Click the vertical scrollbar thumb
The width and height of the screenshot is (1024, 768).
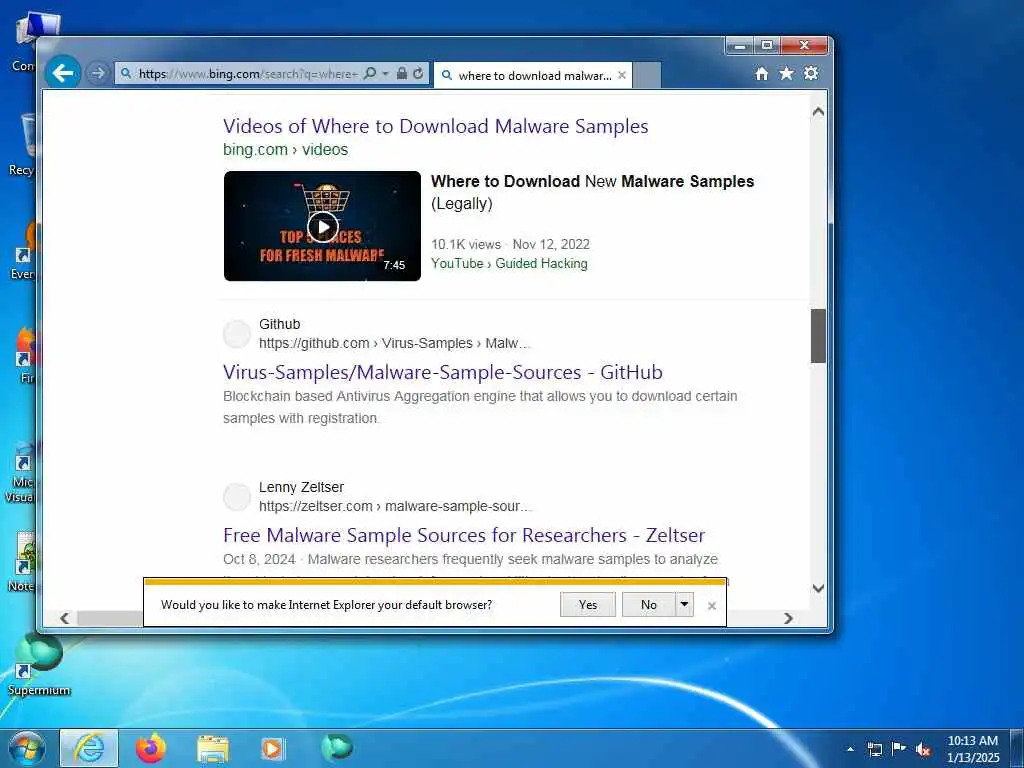(x=818, y=336)
